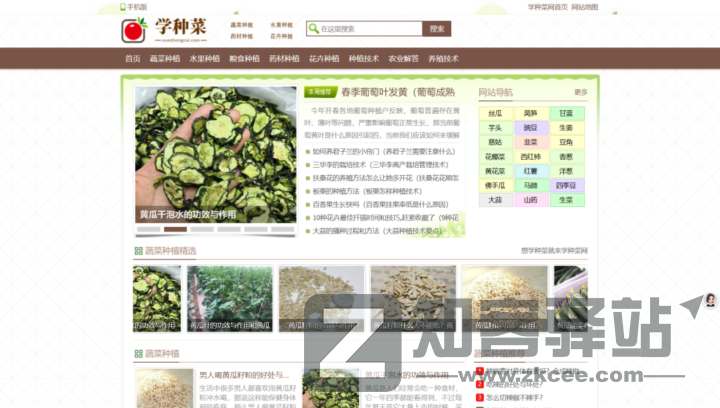Viewport: 720px width, 408px height.
Task: Open the 首页 navigation menu item
Action: pyautogui.click(x=133, y=59)
